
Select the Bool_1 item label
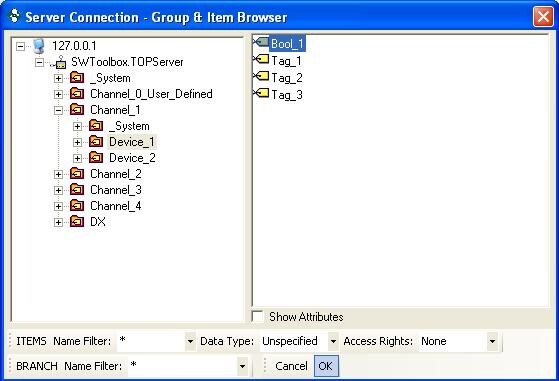pyautogui.click(x=287, y=43)
